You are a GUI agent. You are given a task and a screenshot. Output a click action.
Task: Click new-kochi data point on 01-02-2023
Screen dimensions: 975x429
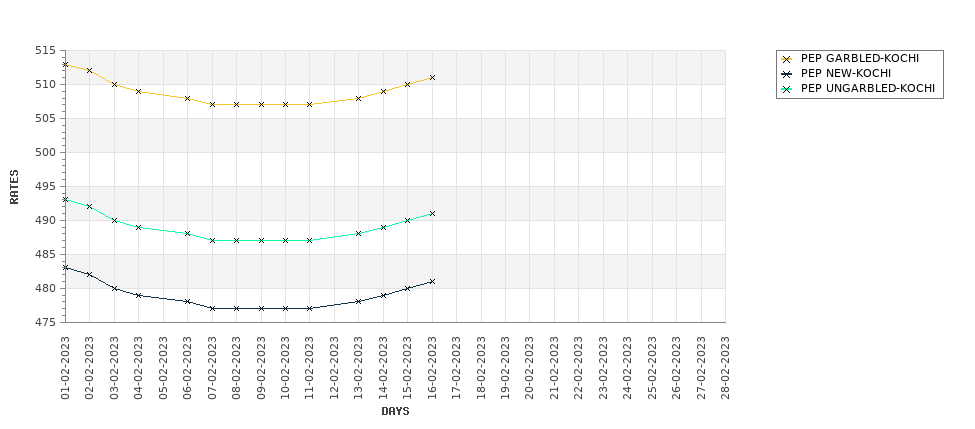click(65, 267)
